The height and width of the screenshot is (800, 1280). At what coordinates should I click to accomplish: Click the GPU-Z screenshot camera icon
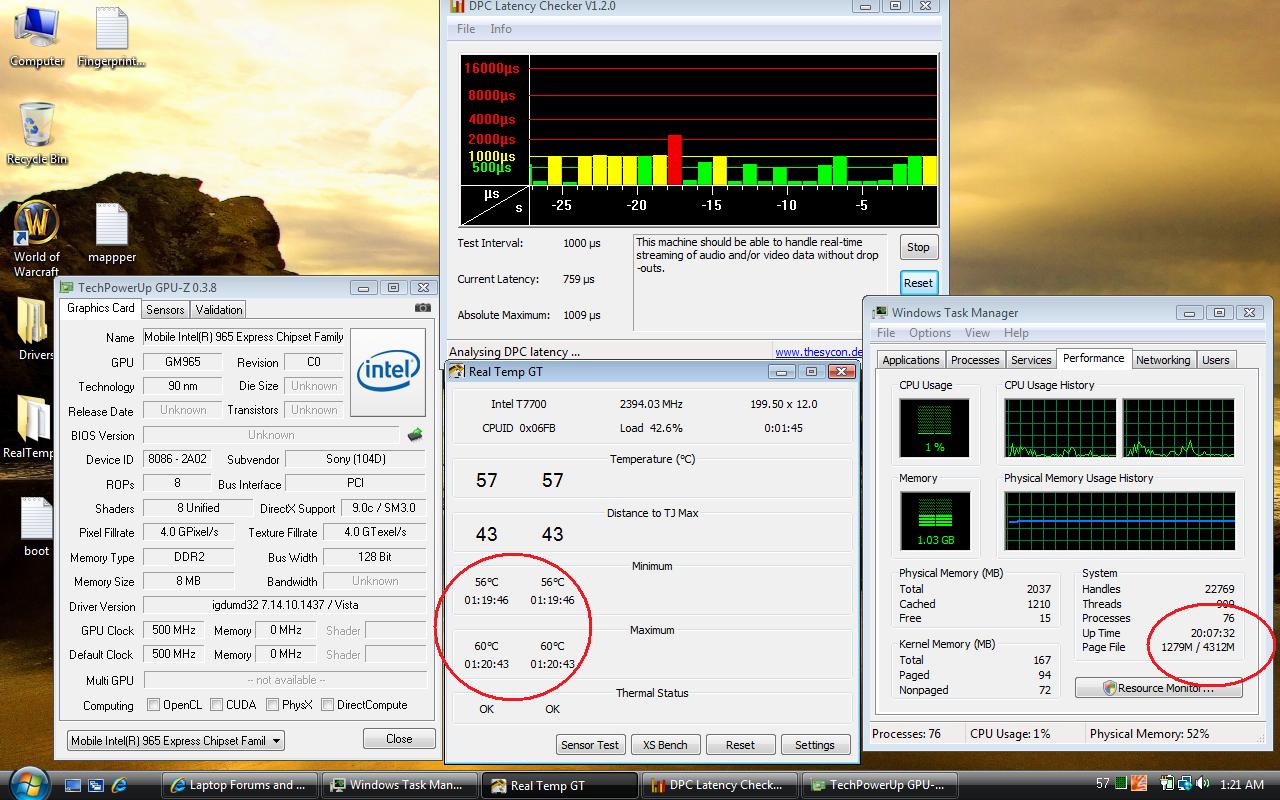point(423,308)
